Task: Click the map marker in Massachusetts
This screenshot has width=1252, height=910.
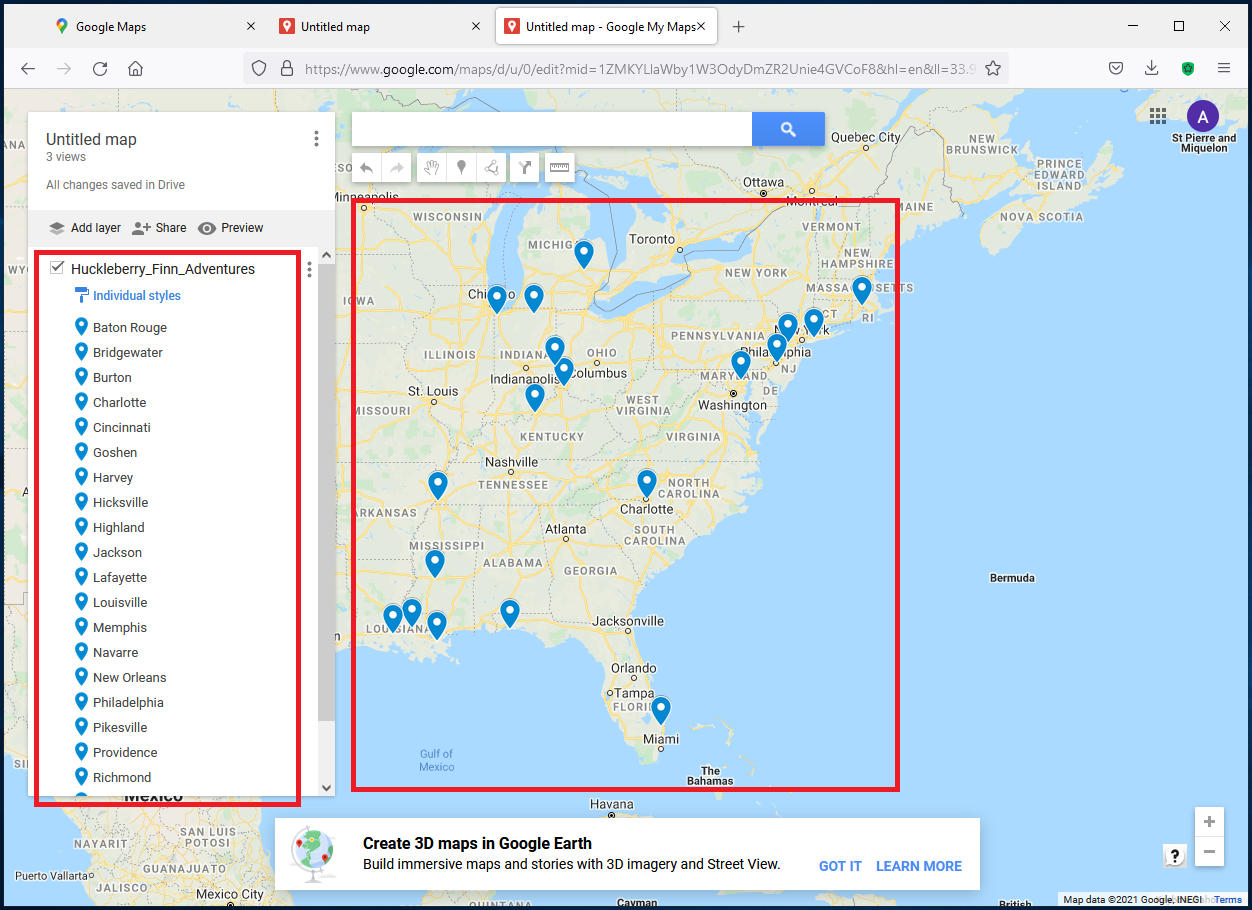Action: pos(862,291)
